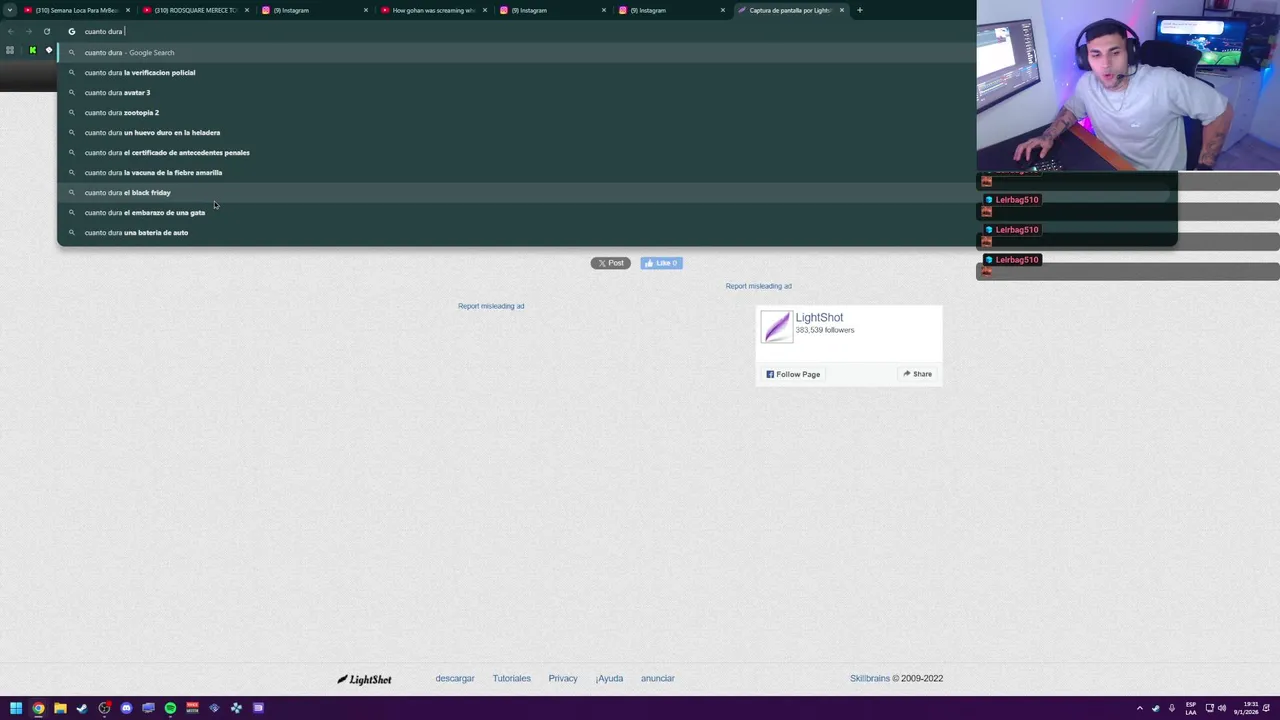Viewport: 1280px width, 720px height.
Task: Select suggestion 'un huevo duro en la heladera'
Action: pos(516,132)
